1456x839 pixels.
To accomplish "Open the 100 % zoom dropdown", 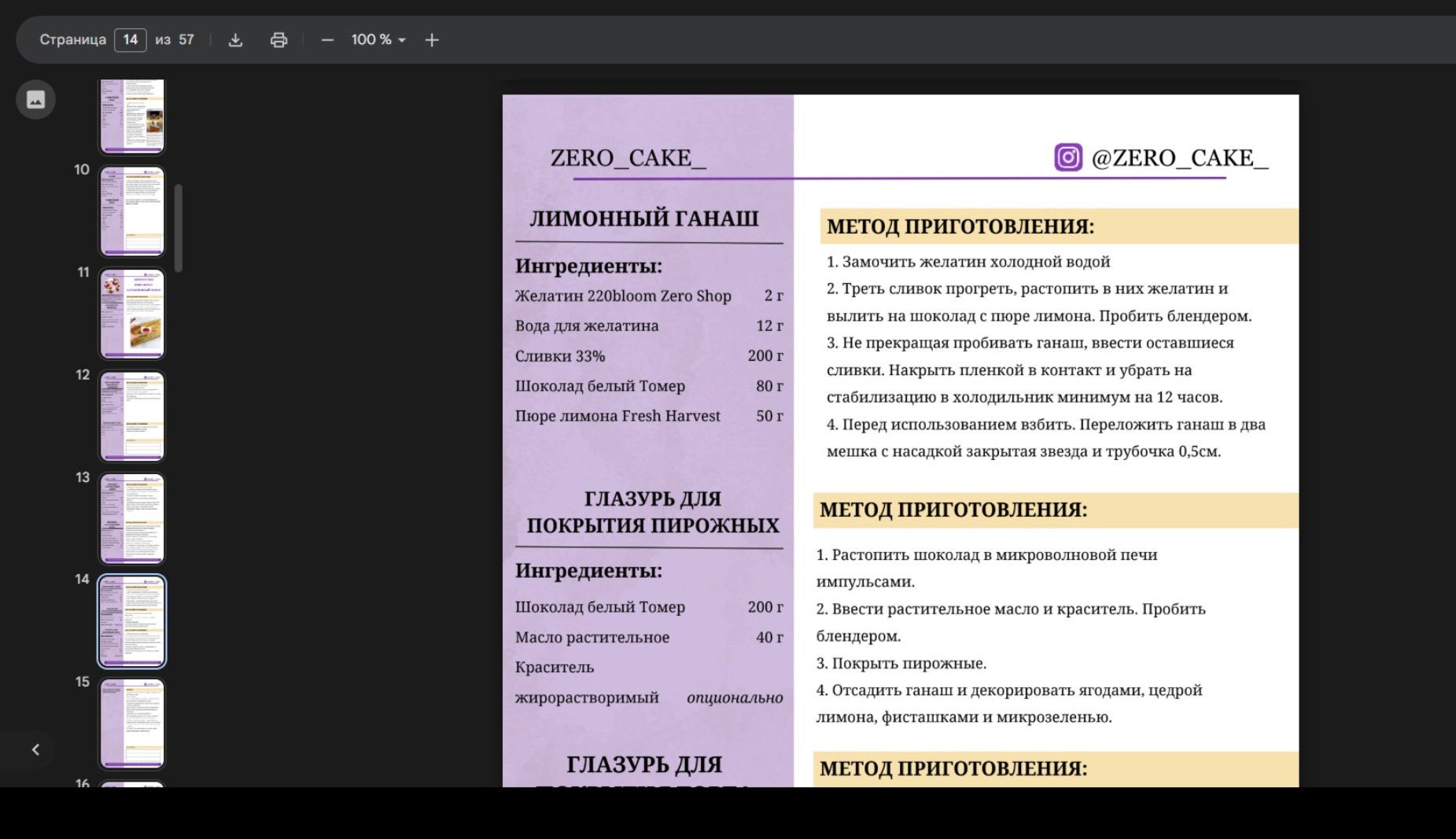I will pos(378,40).
